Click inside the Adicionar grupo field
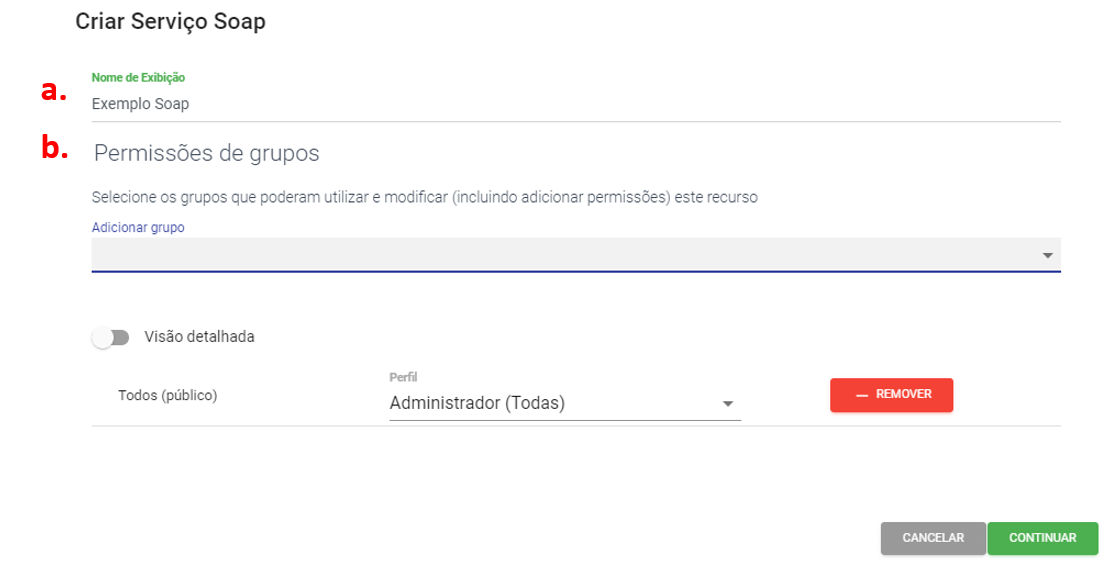Viewport: 1101px width, 562px height. tap(560, 255)
